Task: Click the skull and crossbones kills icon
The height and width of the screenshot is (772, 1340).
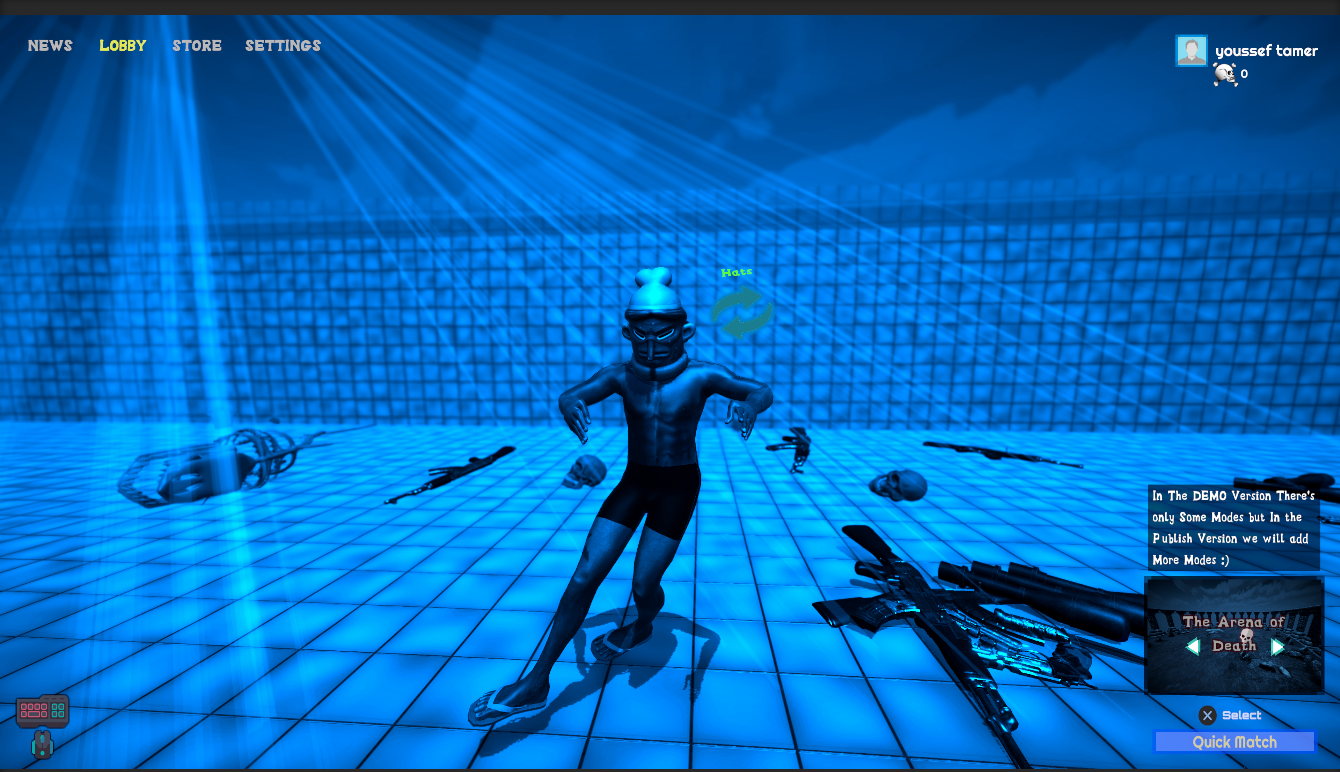Action: click(1224, 74)
